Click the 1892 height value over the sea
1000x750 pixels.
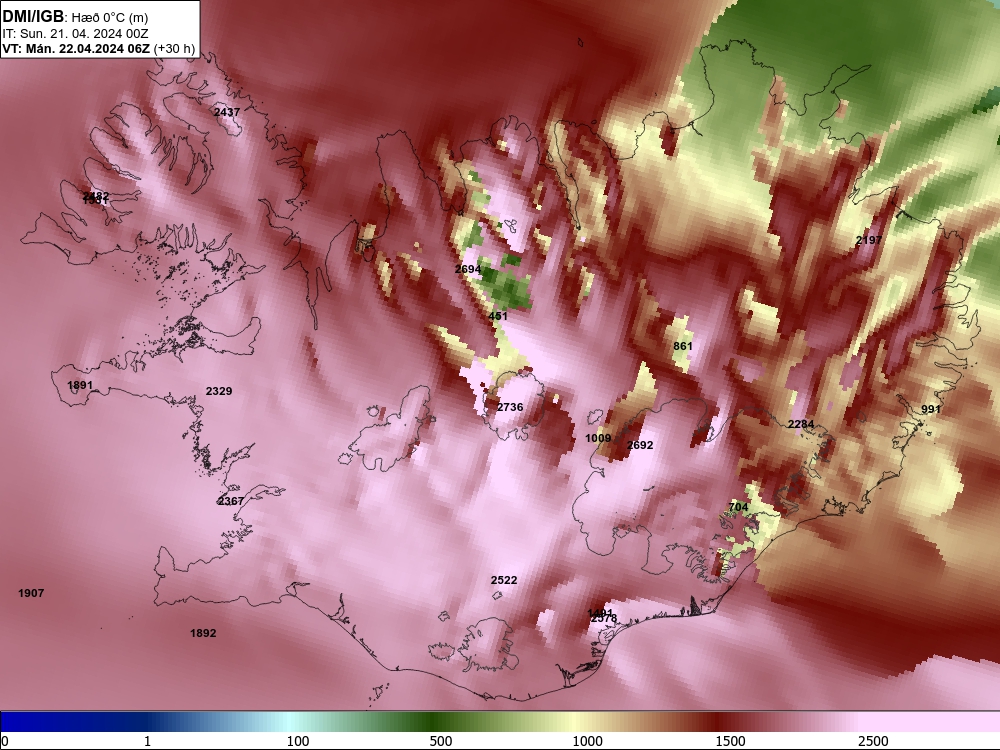tap(203, 633)
